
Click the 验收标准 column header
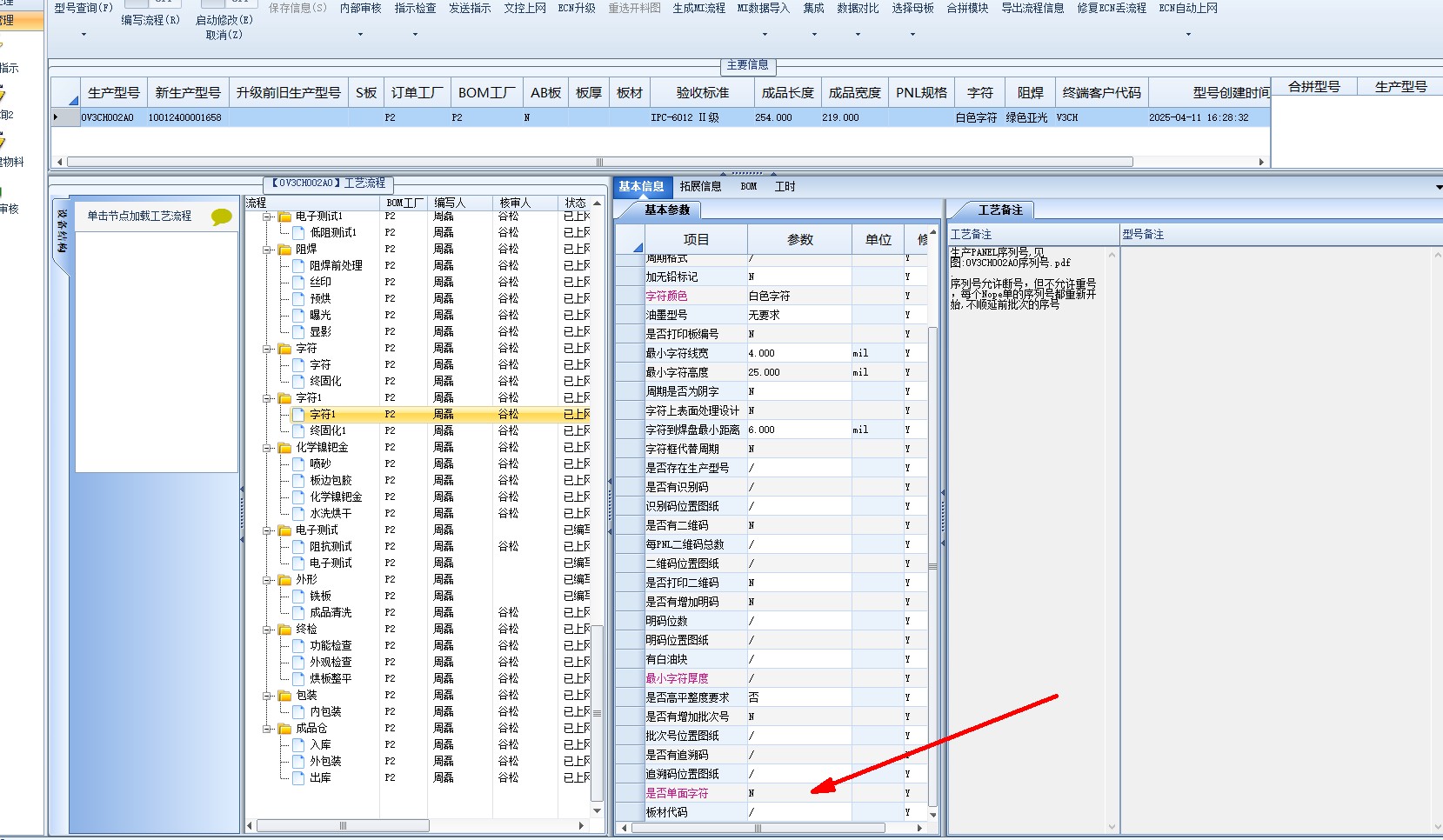pos(702,92)
